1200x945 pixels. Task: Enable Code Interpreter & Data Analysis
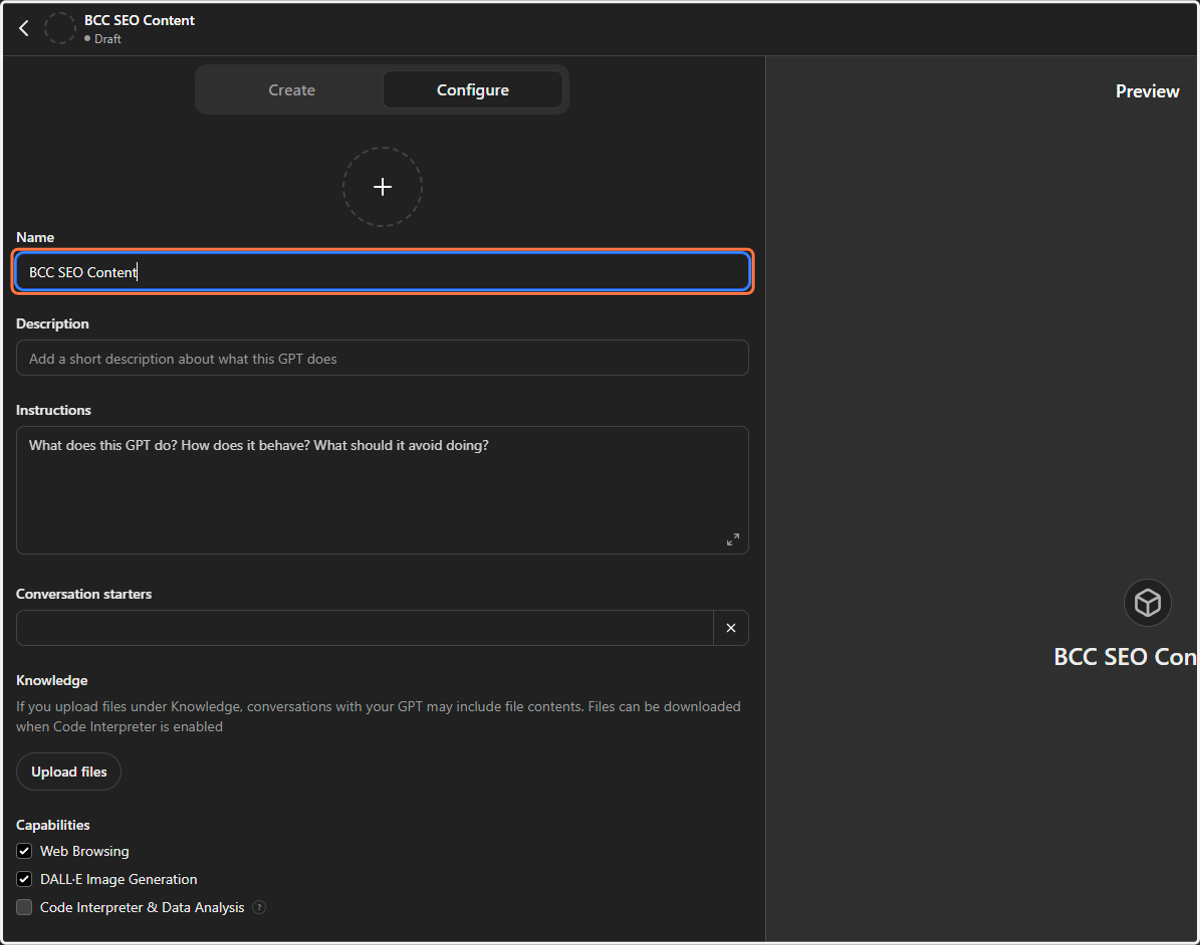coord(24,908)
